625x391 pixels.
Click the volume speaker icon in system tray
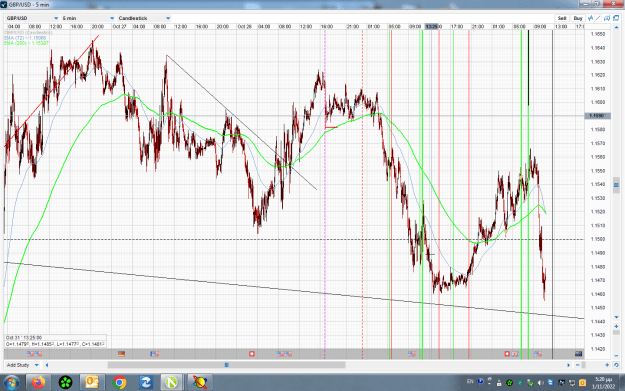tap(540, 383)
